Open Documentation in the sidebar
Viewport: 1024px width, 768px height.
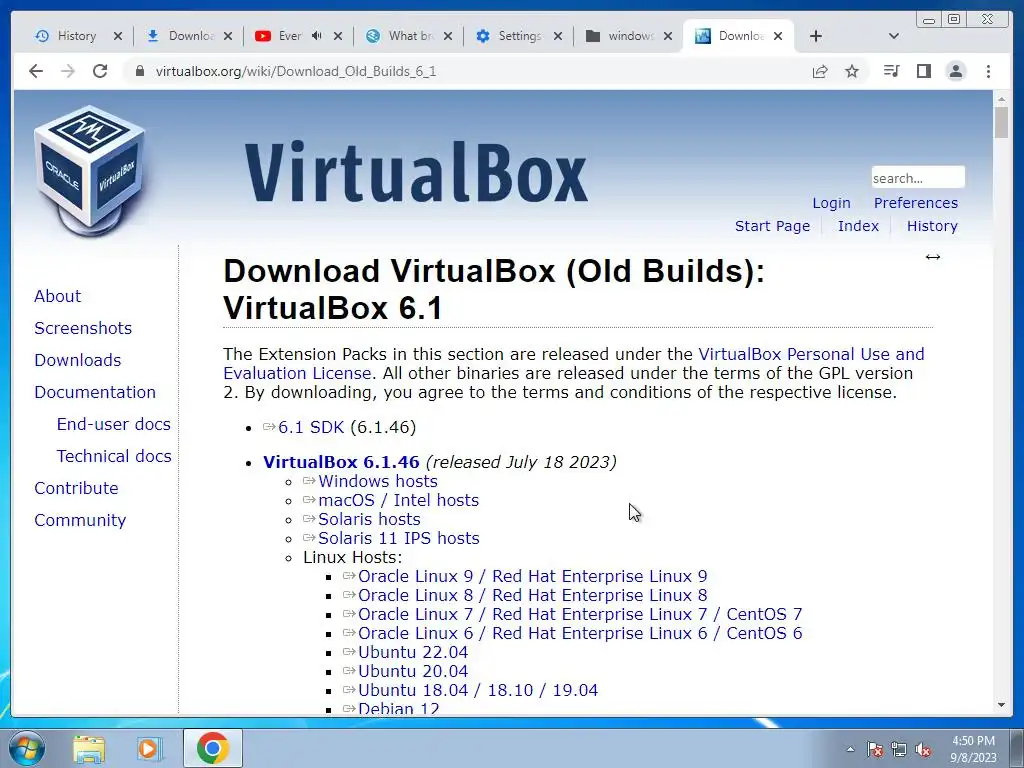[x=95, y=392]
